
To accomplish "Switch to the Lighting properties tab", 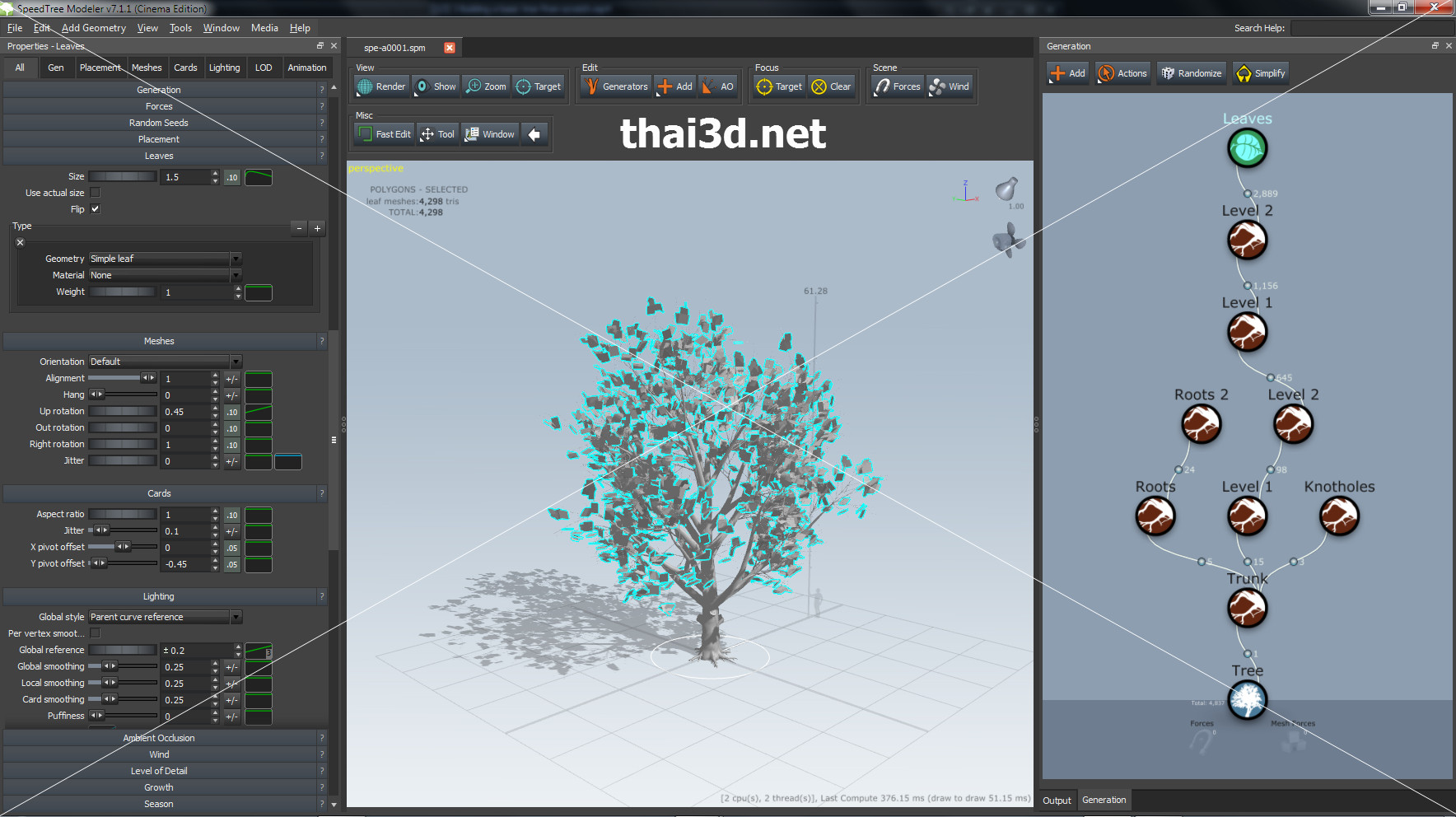I will 224,68.
